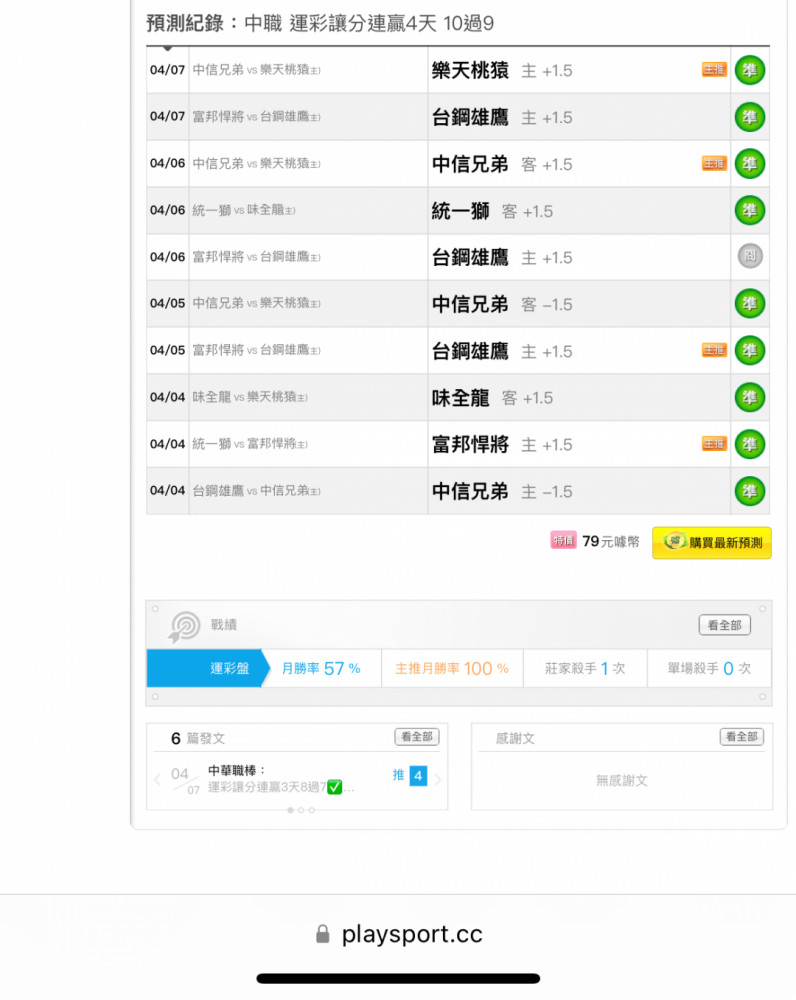The image size is (796, 1000).
Task: Click green checkmark emoji in post title
Action: point(334,788)
